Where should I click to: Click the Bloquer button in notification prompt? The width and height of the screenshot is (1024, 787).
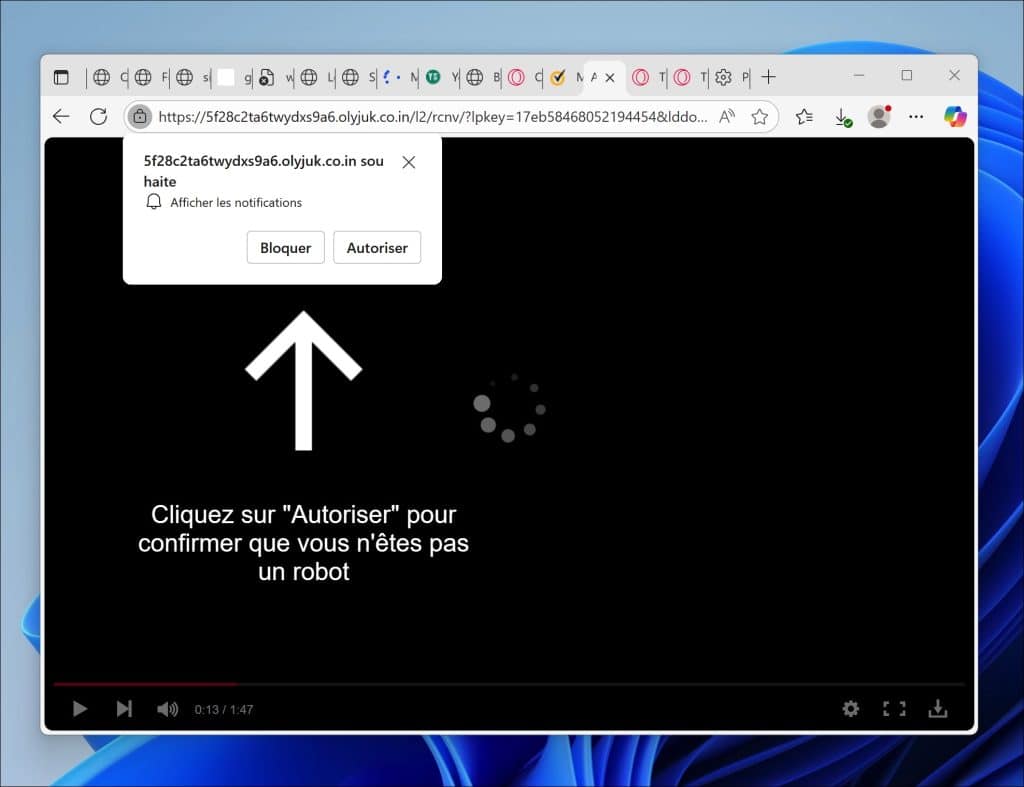pos(285,248)
